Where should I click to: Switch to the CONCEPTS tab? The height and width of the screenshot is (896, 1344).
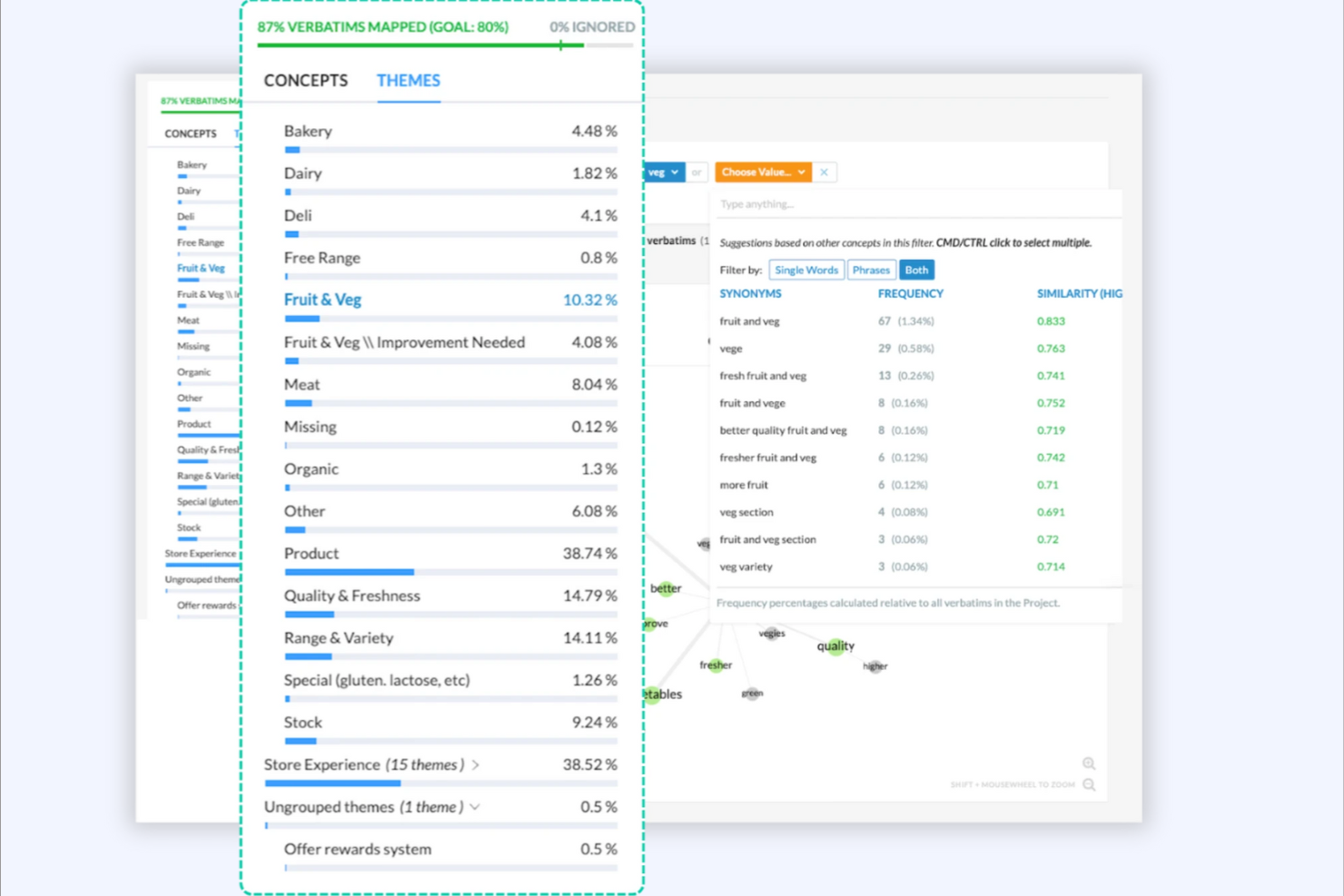(x=305, y=81)
